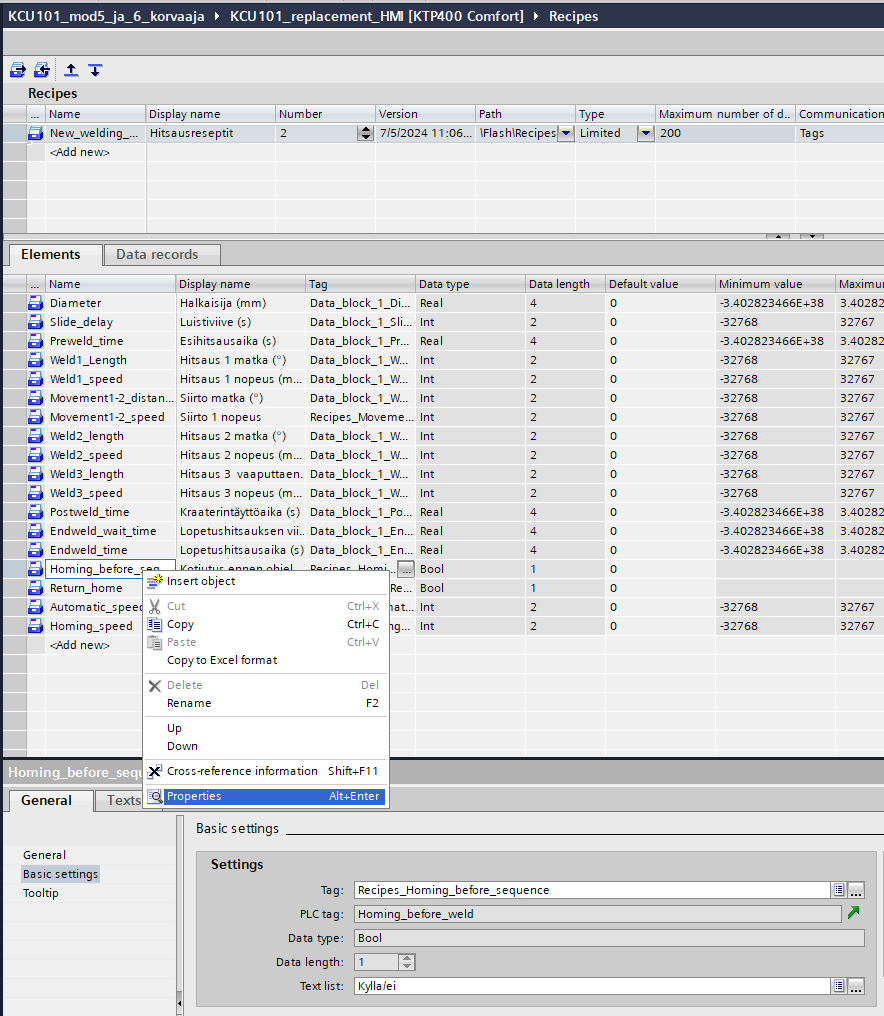Click the move-up arrow toolbar icon

click(71, 70)
